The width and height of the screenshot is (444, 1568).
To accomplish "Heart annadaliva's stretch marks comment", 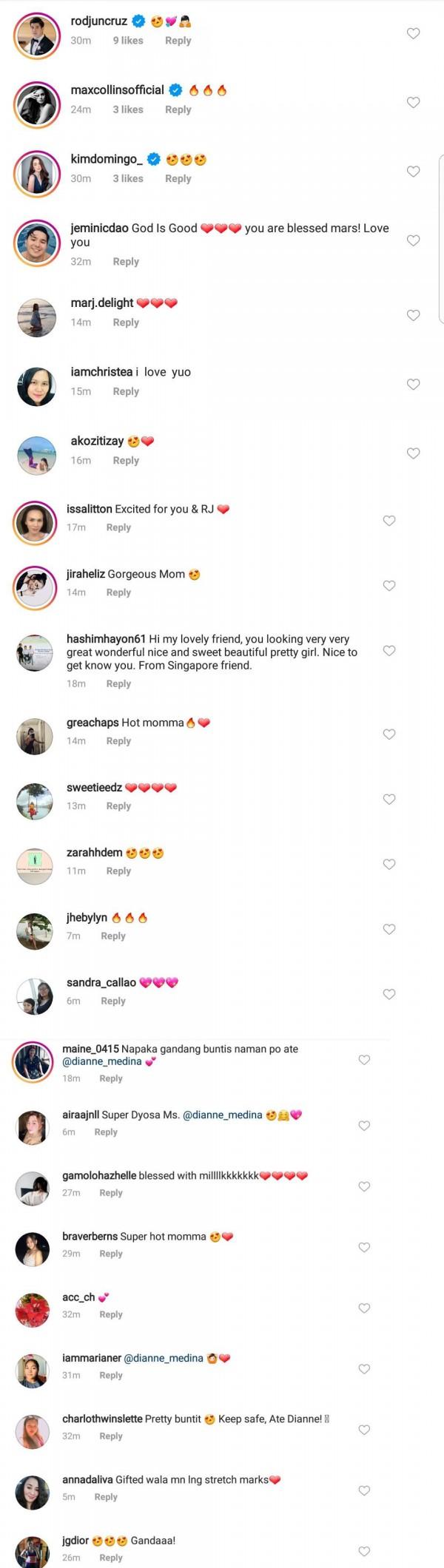I will pos(364,1490).
